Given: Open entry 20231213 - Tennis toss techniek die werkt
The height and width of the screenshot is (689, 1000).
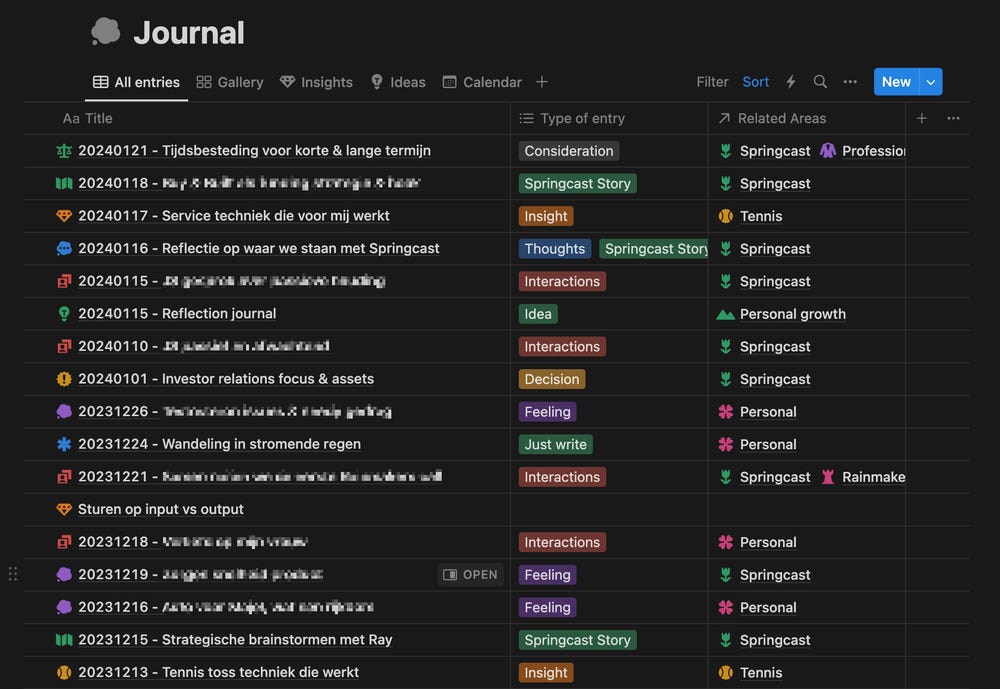Looking at the screenshot, I should [218, 672].
